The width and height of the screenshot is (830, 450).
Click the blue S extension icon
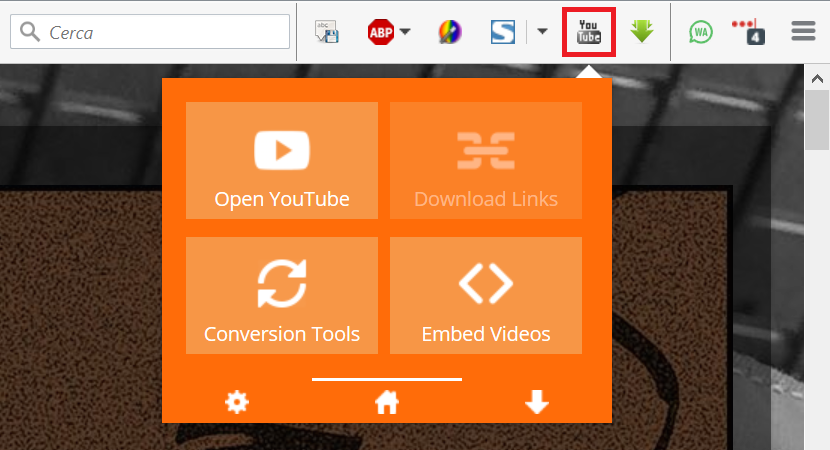coord(502,32)
